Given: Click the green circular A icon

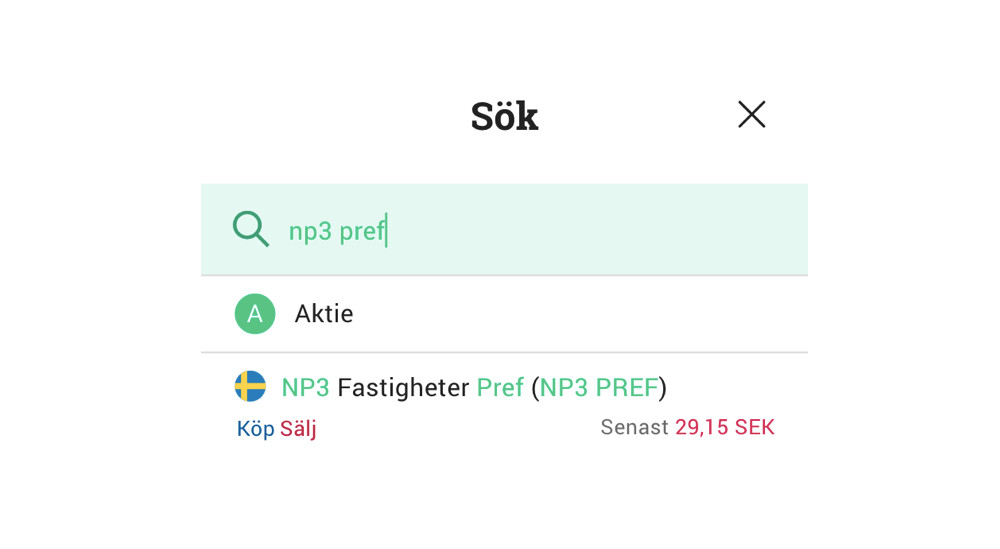Looking at the screenshot, I should [x=255, y=314].
